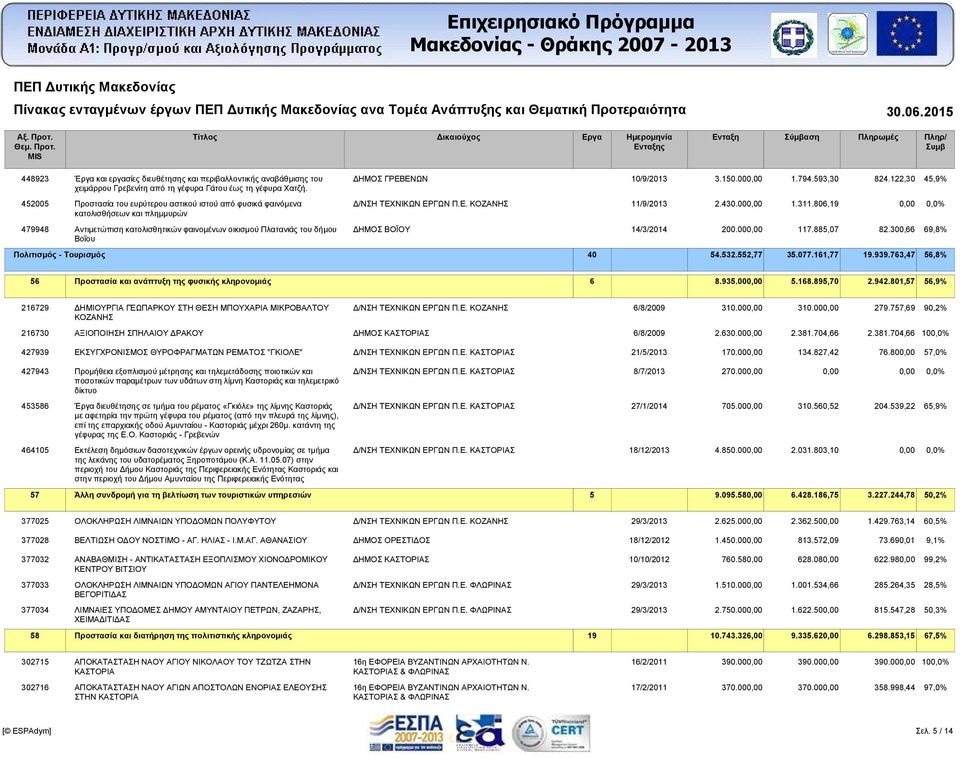Click the report date 30.06.2015
The image size is (960, 758).
point(920,111)
